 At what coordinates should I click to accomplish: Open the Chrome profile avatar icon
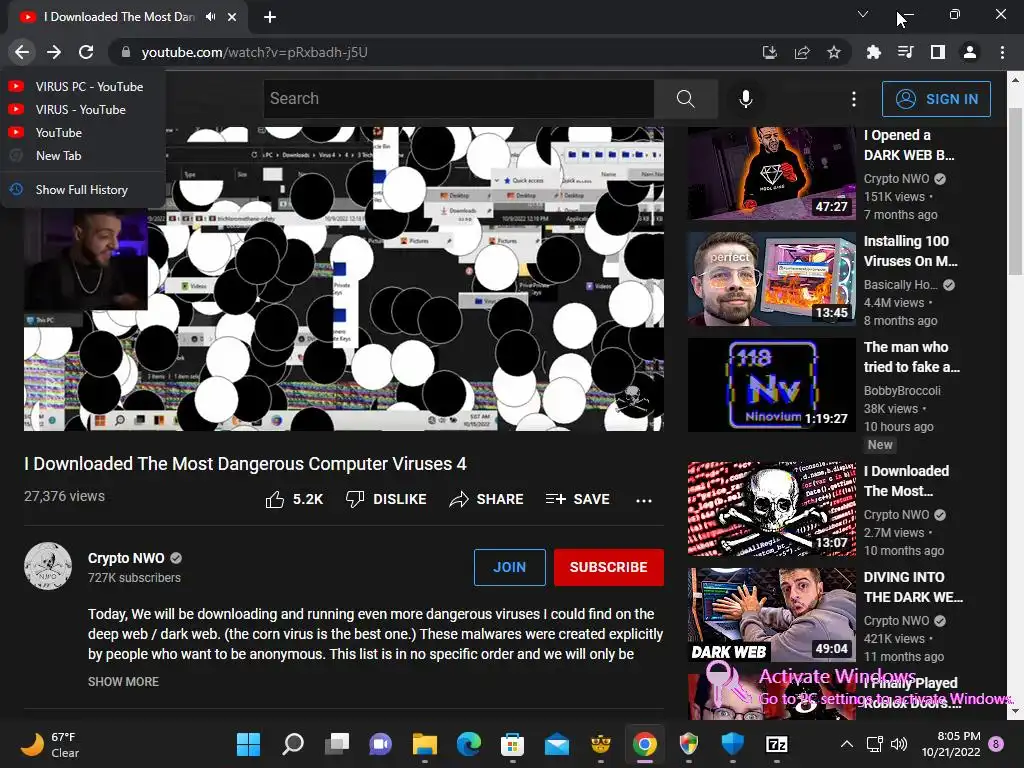pos(970,52)
